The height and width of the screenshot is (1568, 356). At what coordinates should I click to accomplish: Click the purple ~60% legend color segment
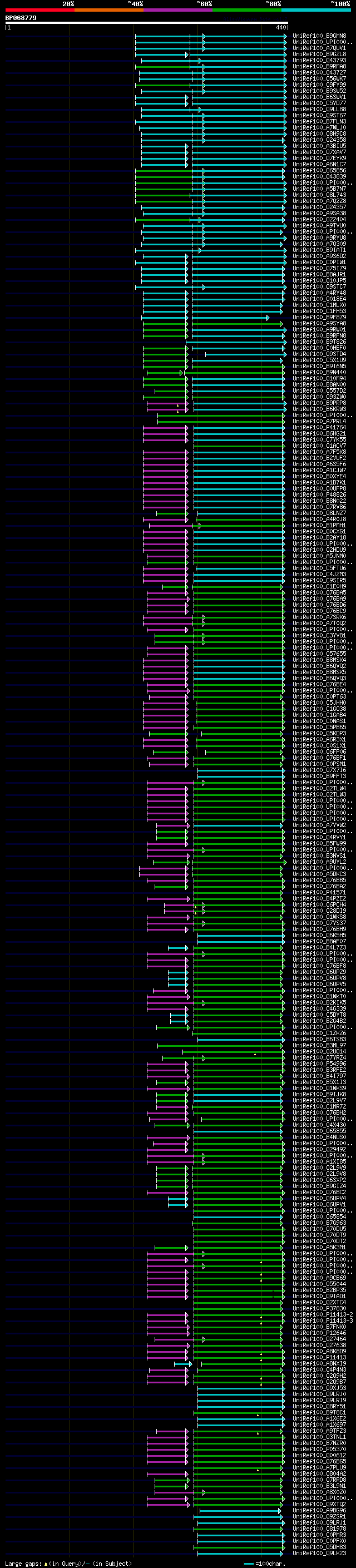click(x=179, y=10)
